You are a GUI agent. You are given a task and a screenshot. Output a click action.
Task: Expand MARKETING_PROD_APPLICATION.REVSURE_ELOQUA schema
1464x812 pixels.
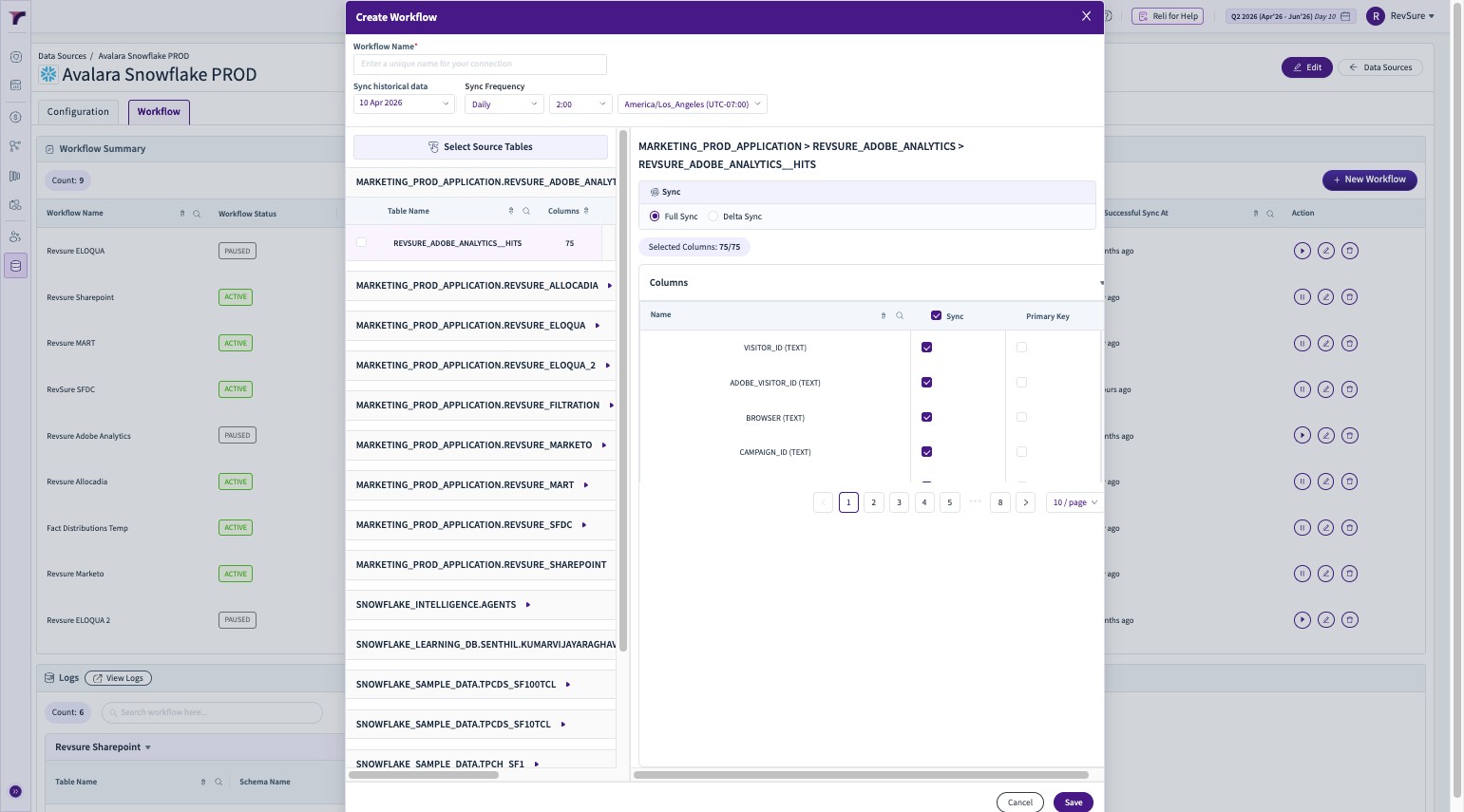pos(598,326)
